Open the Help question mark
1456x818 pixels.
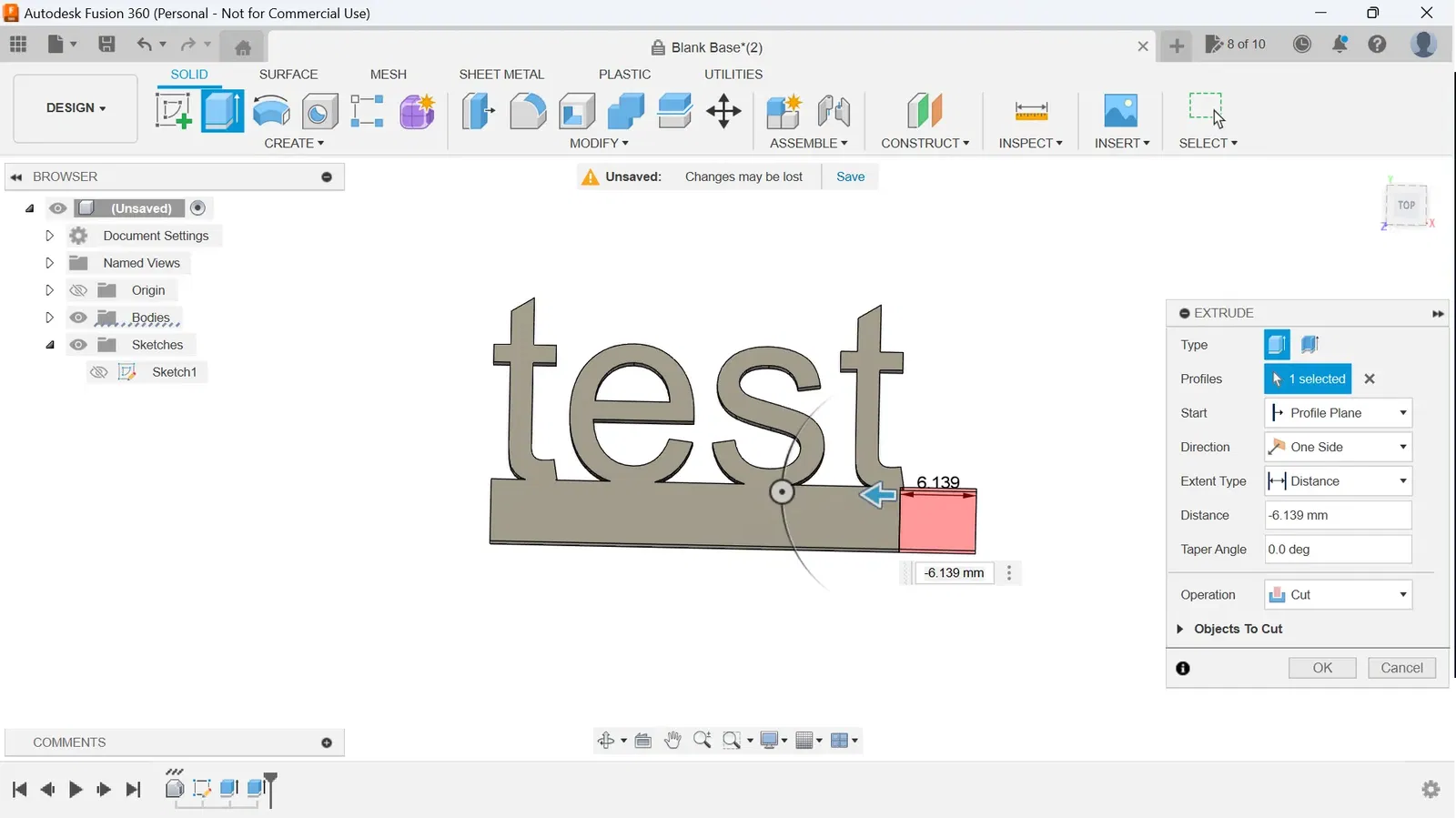tap(1378, 44)
